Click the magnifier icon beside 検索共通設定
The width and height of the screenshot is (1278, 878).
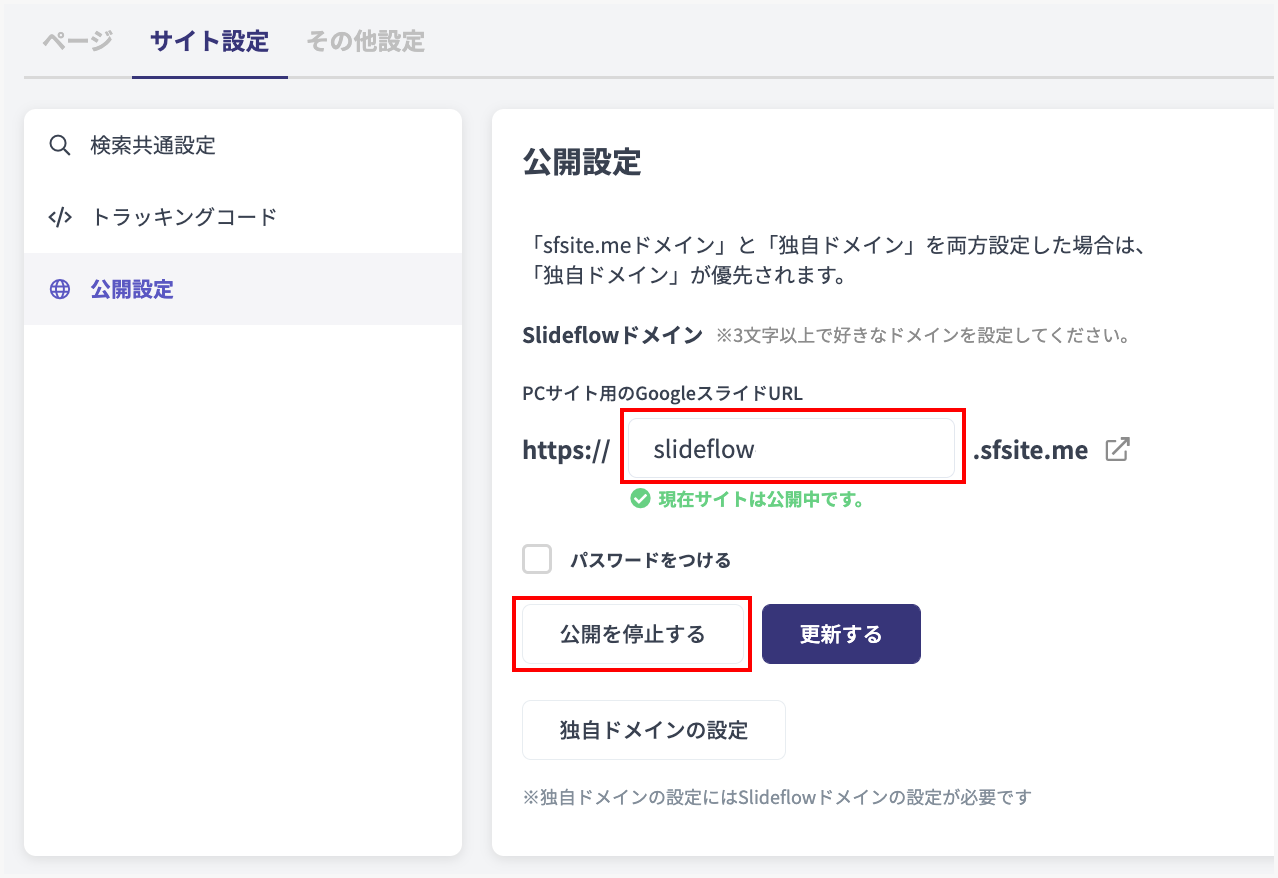click(60, 146)
